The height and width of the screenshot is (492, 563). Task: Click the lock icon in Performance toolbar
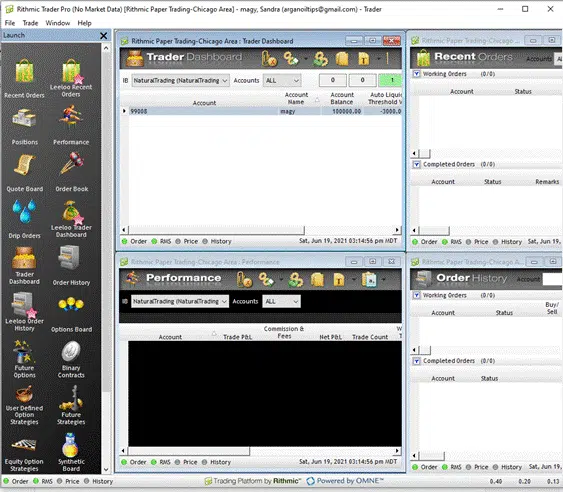pos(339,279)
